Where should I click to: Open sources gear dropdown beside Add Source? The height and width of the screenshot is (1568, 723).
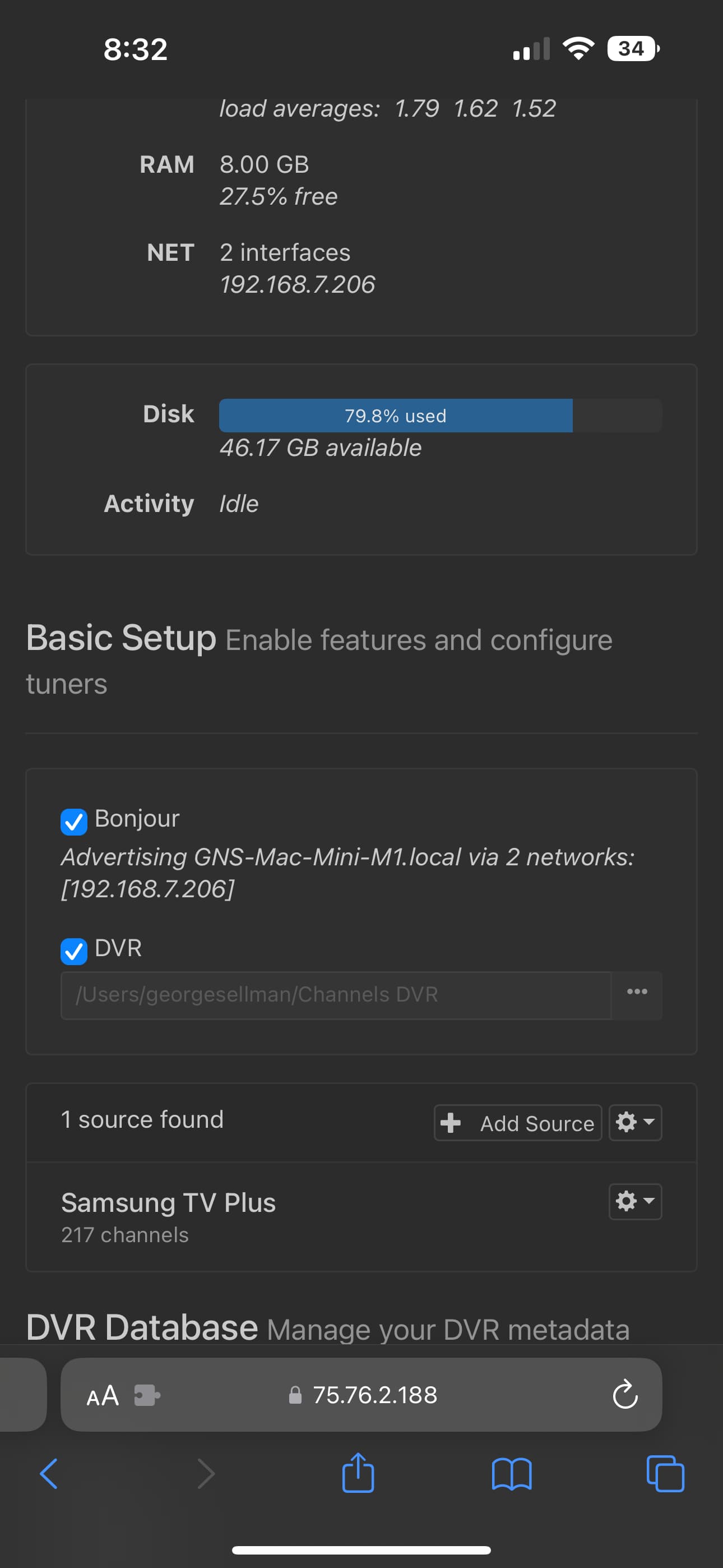pyautogui.click(x=635, y=1122)
